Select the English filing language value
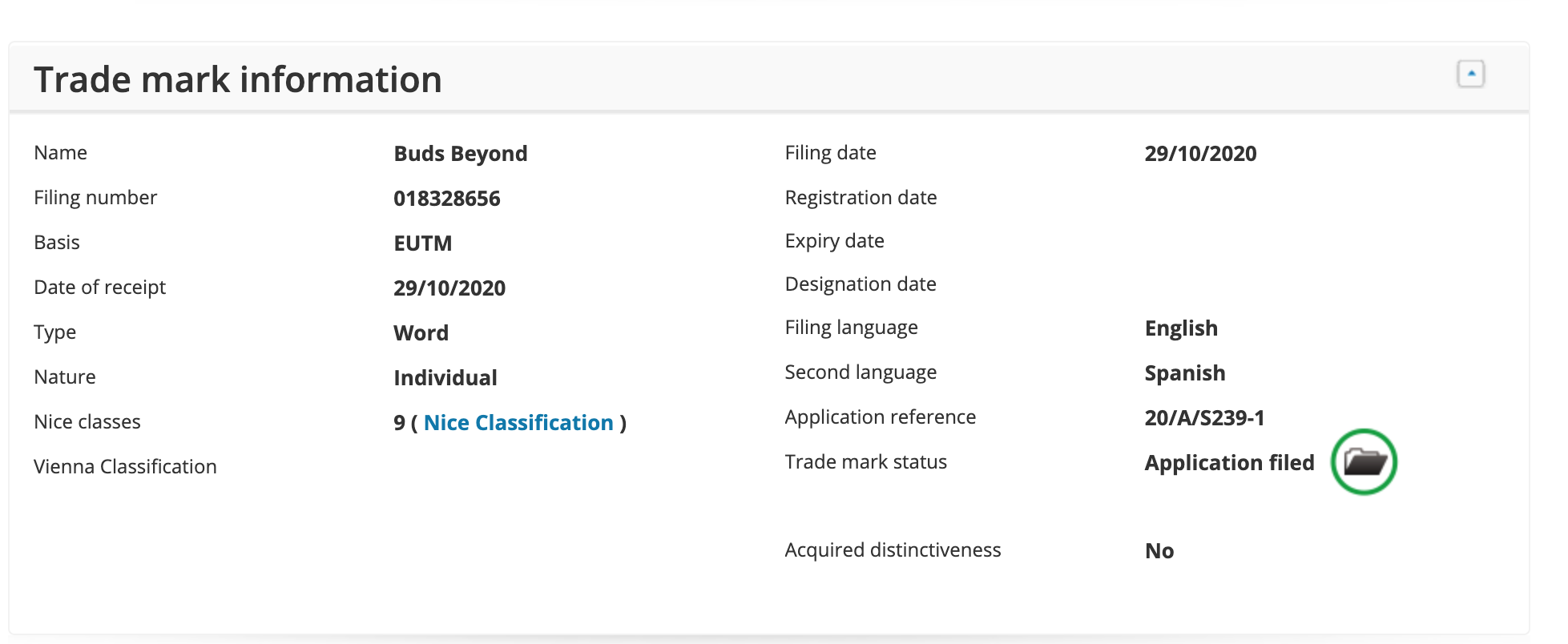The height and width of the screenshot is (644, 1568). coord(1180,328)
